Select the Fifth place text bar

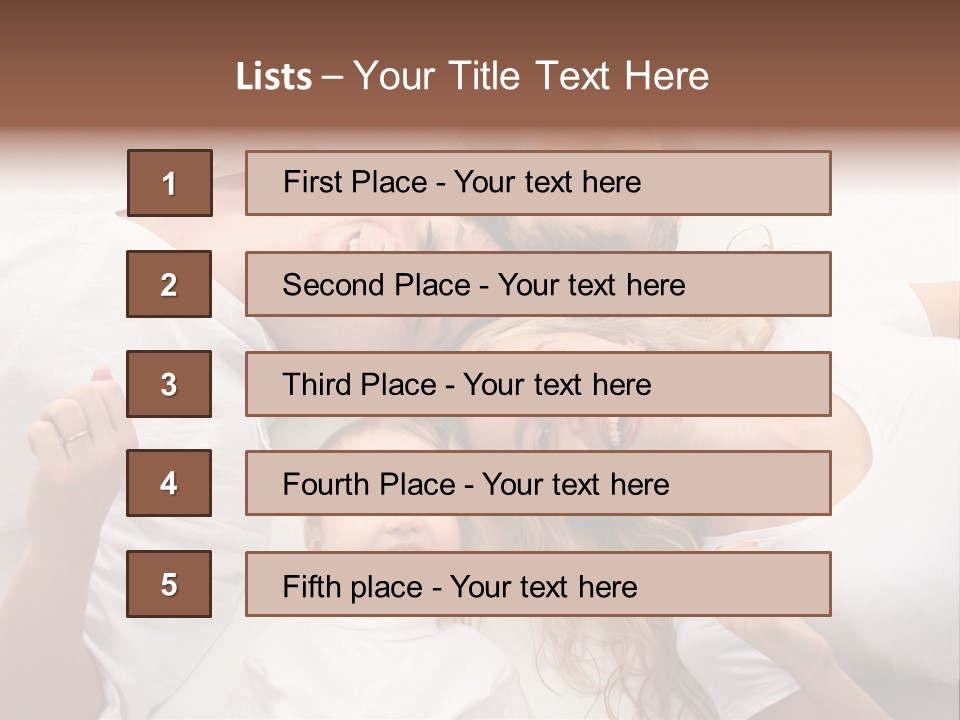click(x=538, y=584)
